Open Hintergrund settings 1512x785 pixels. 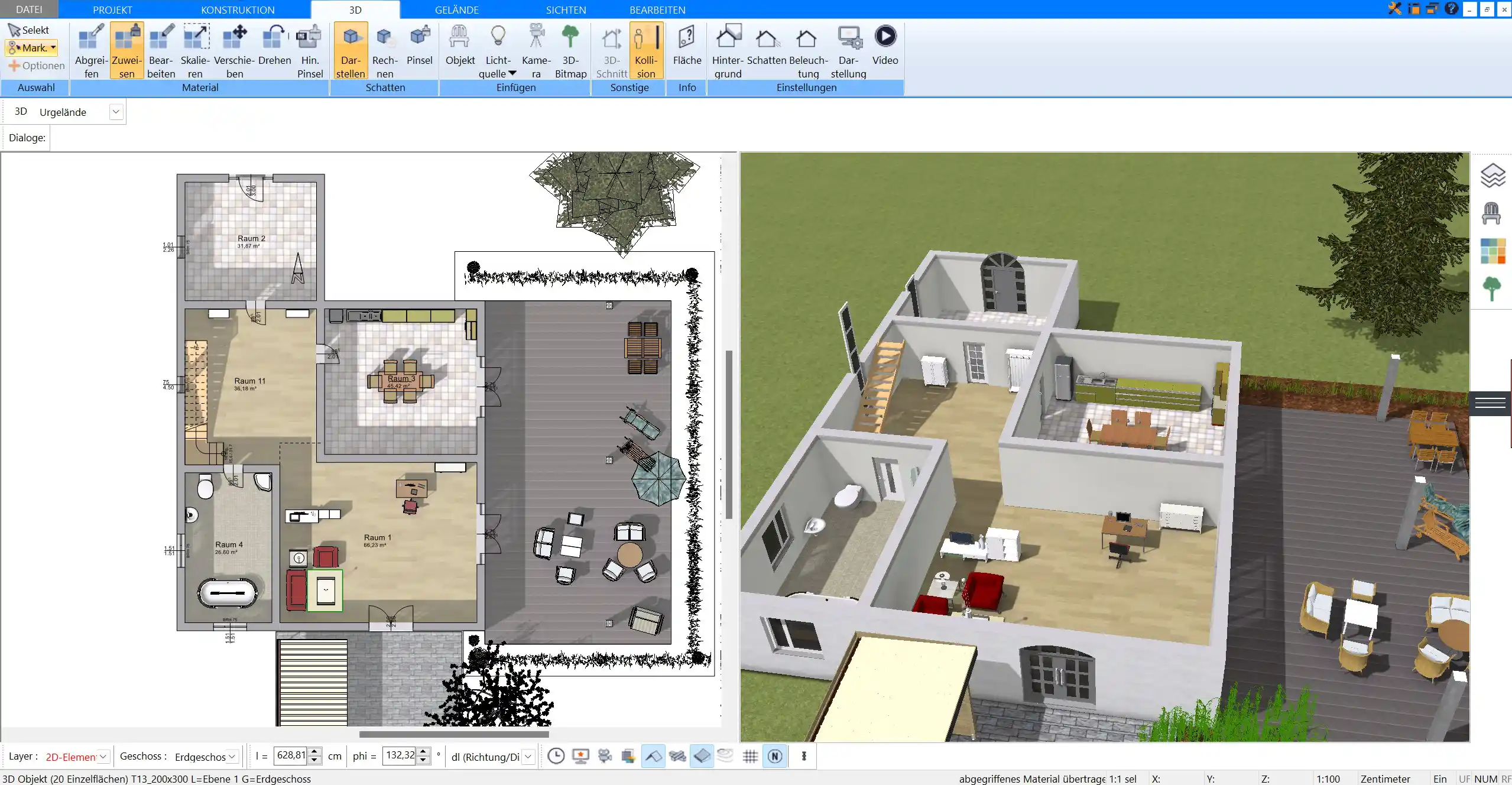(728, 50)
